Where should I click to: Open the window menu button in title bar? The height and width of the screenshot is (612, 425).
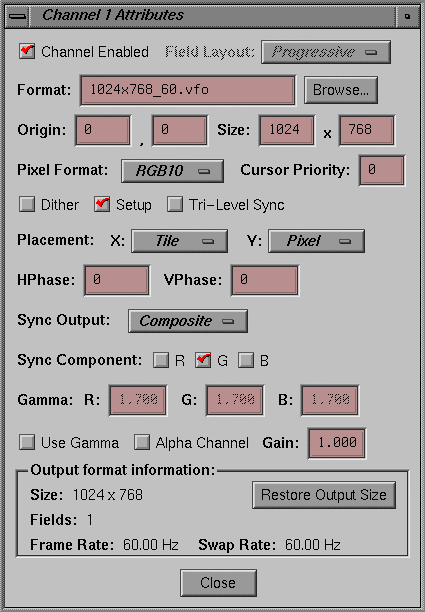coord(17,16)
